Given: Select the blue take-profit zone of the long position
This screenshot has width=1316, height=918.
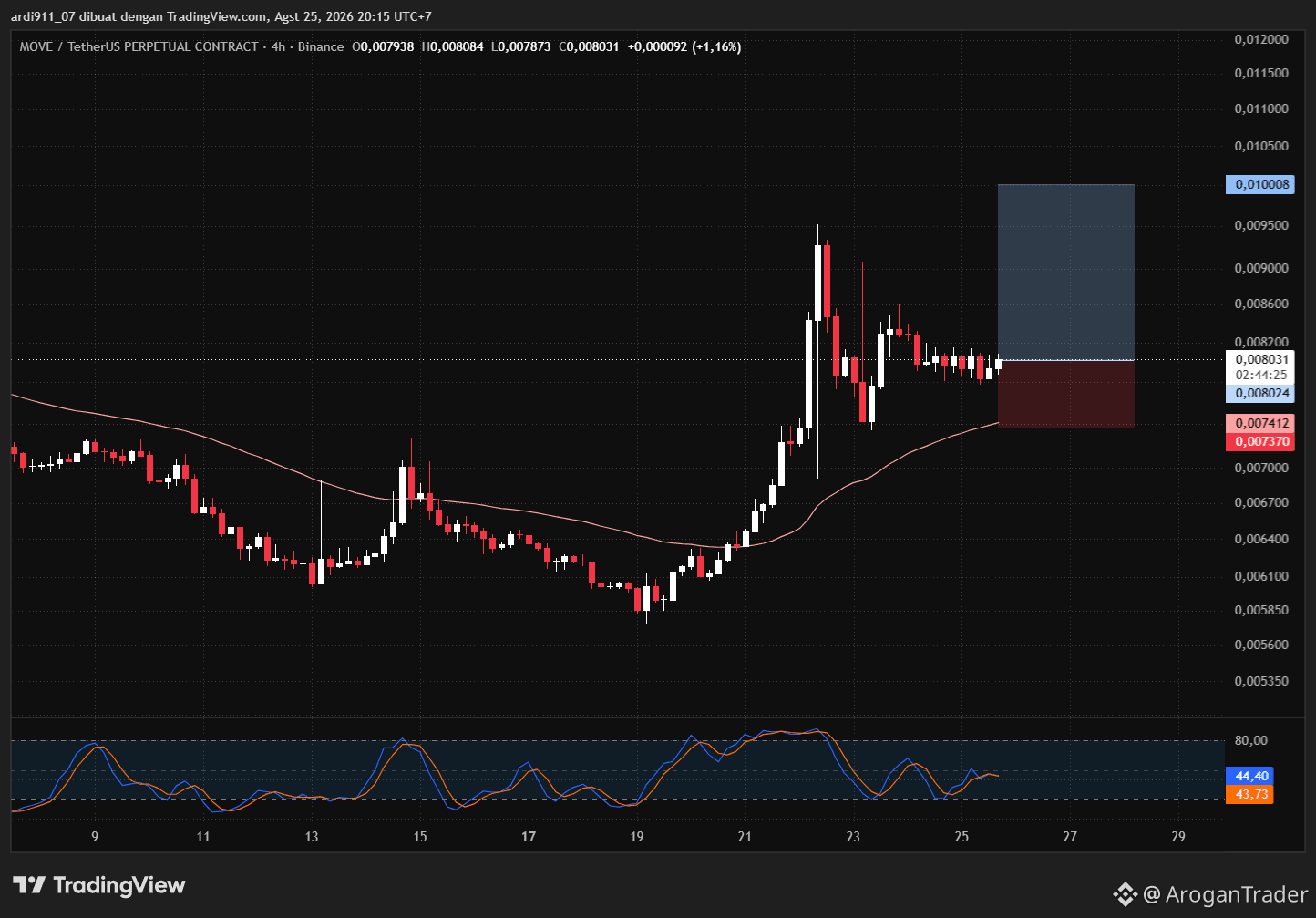Looking at the screenshot, I should [1066, 273].
